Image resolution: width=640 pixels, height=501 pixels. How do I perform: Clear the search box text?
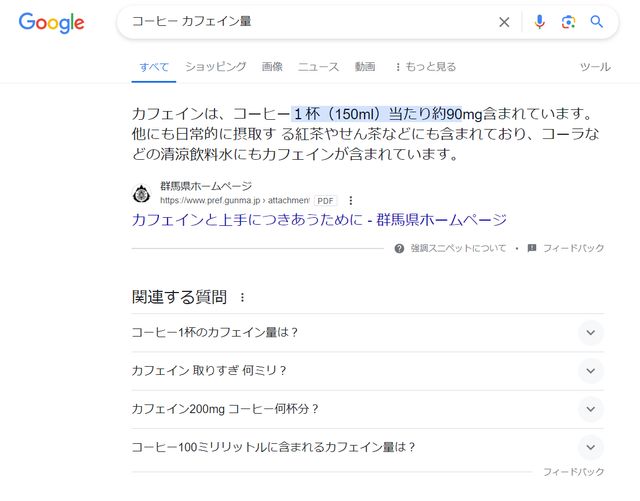(504, 22)
